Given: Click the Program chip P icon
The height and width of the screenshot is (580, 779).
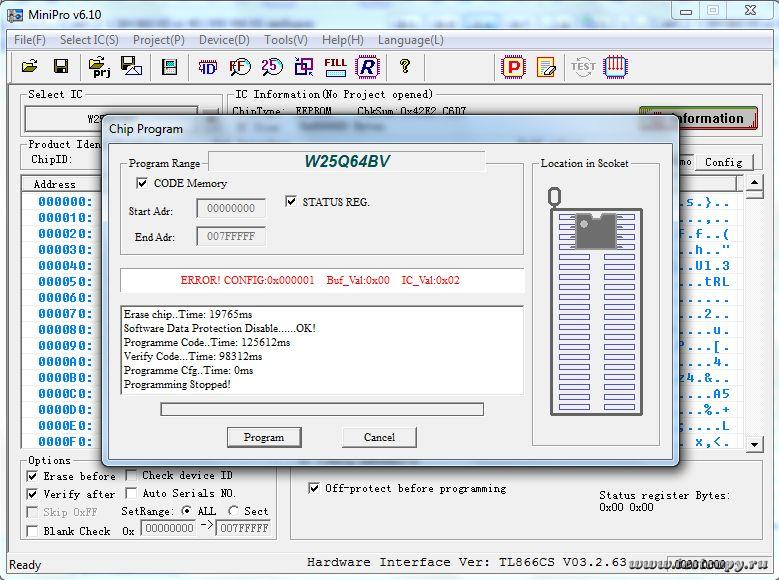Looking at the screenshot, I should 513,67.
